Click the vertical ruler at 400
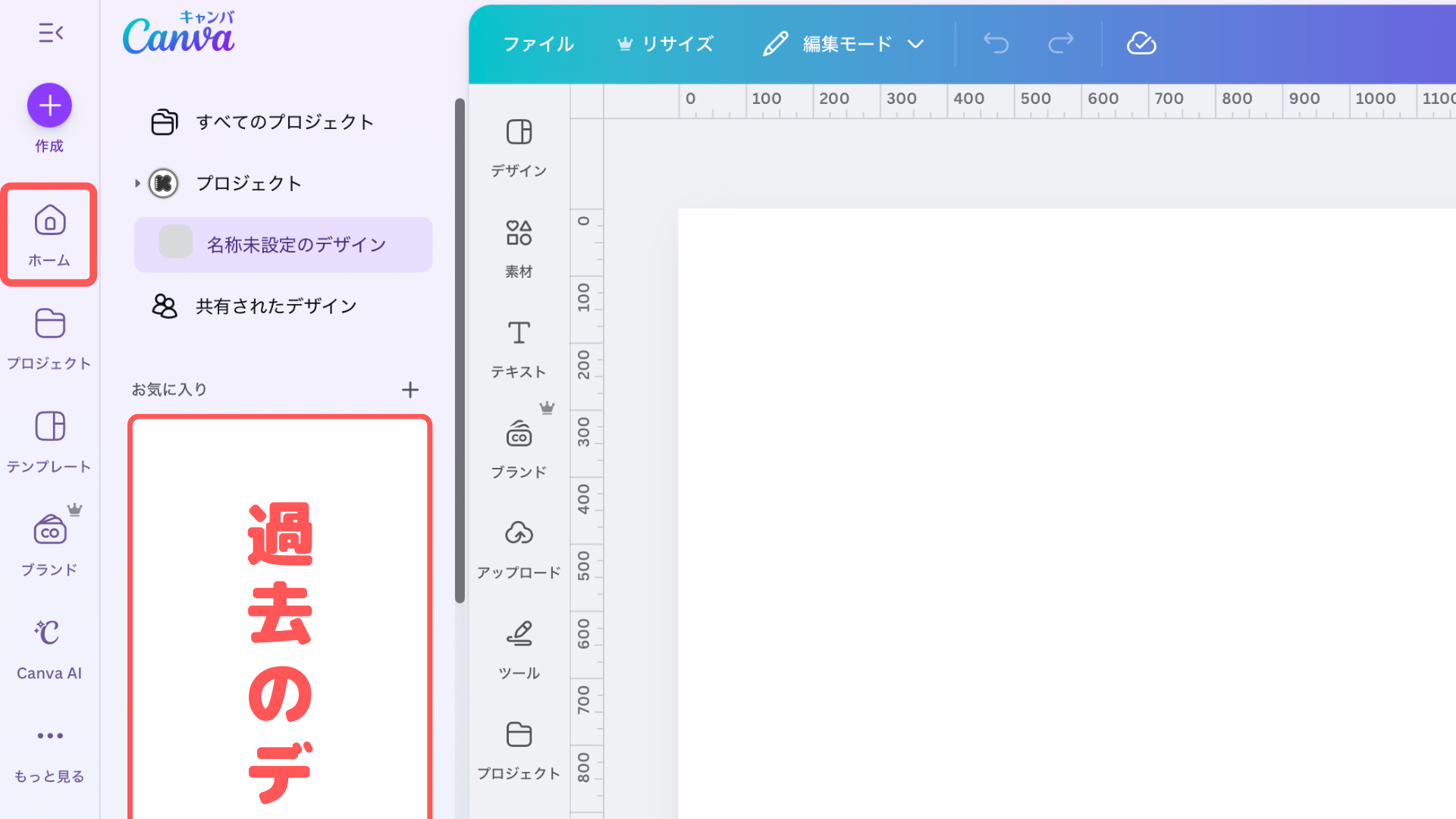This screenshot has height=819, width=1456. (584, 499)
